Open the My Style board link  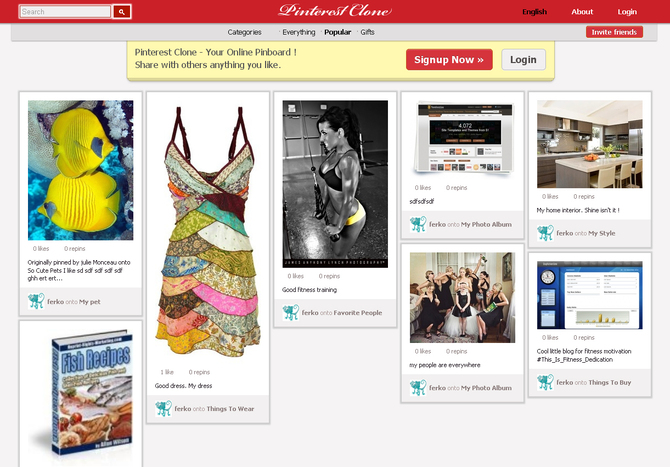pyautogui.click(x=602, y=233)
